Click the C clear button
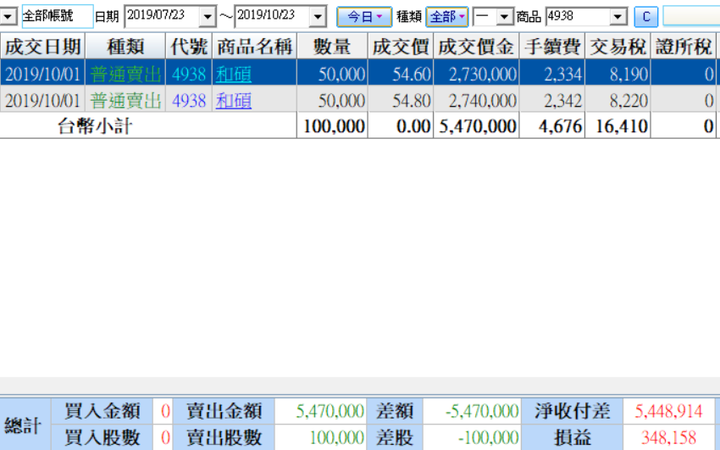The height and width of the screenshot is (450, 720). click(646, 17)
